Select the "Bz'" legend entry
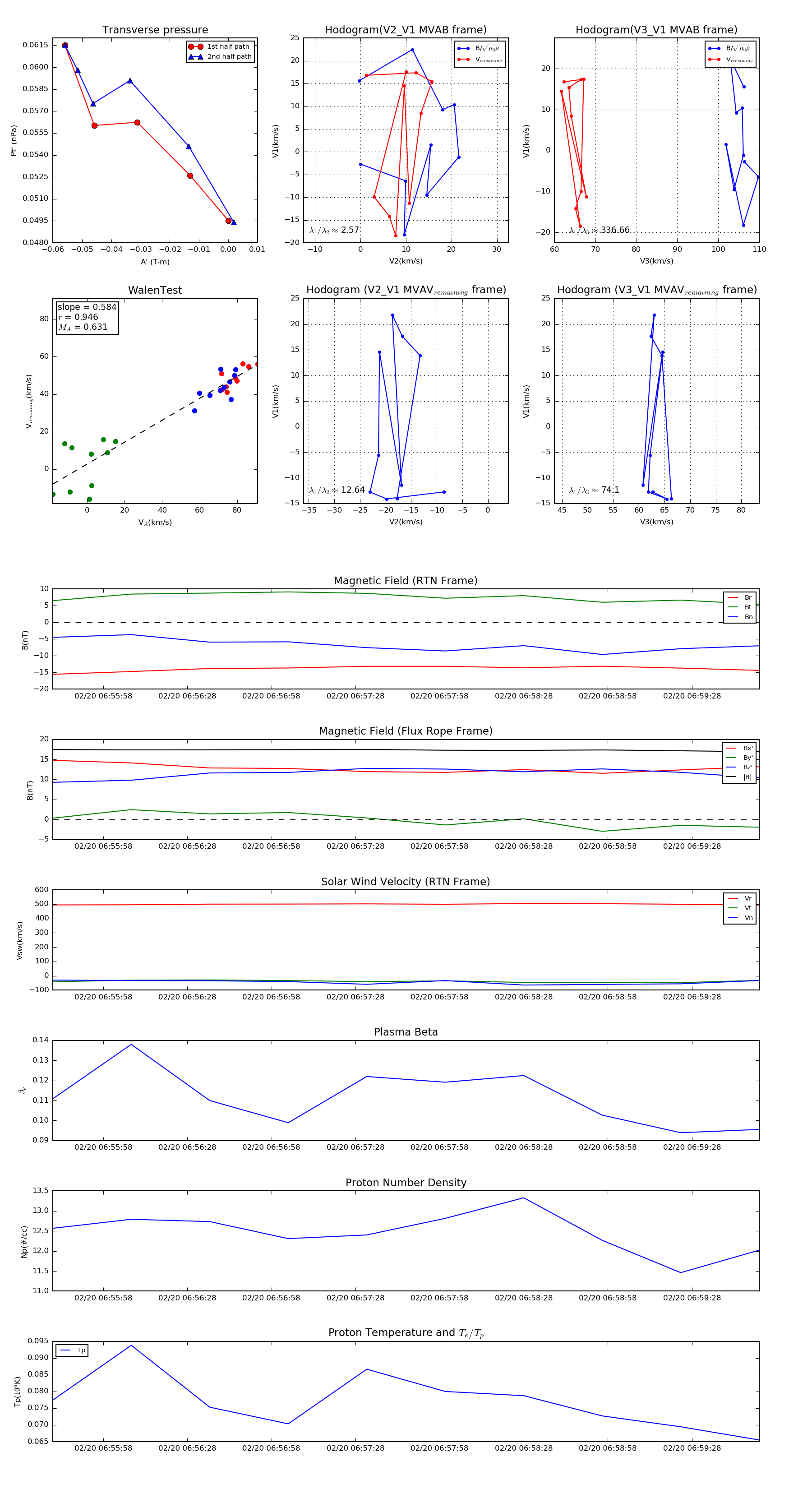This screenshot has width=812, height=1489. [x=739, y=767]
